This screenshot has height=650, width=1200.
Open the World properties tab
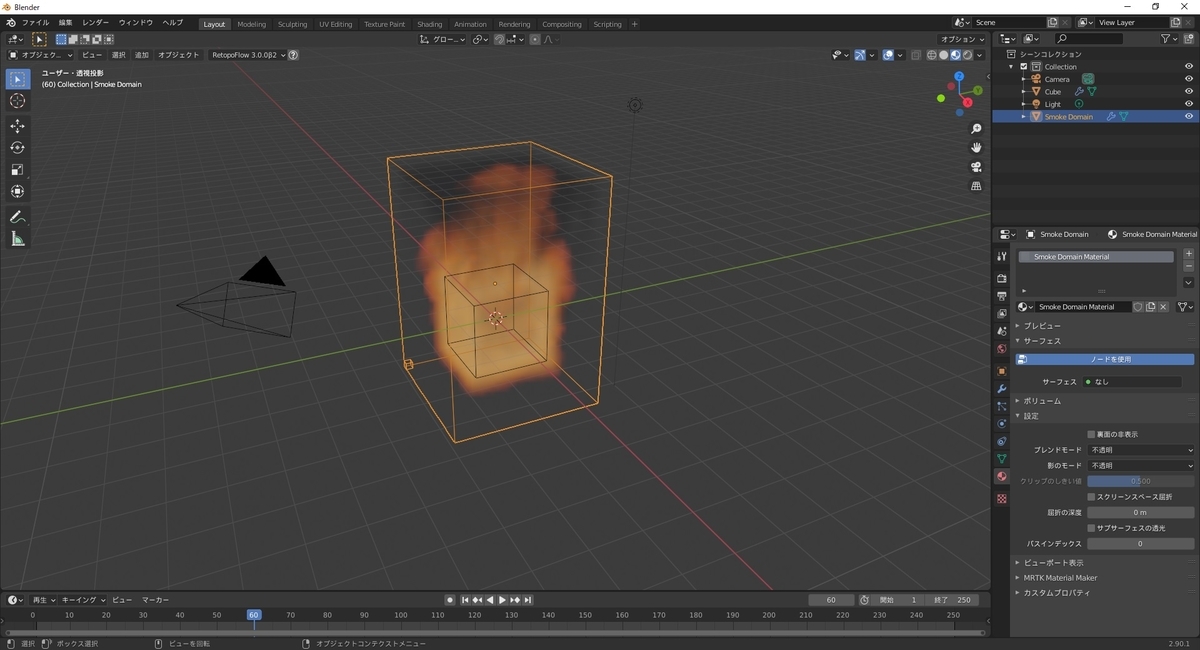(1001, 349)
